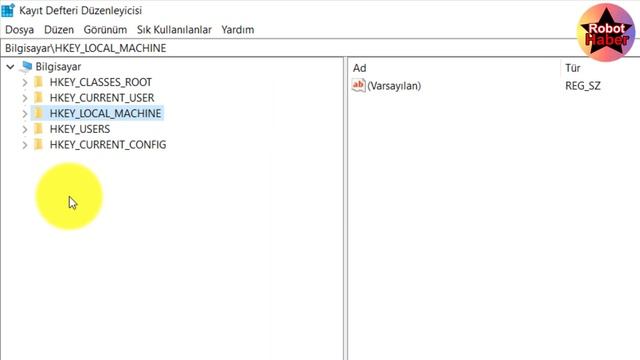Expand the HKEY_CURRENT_CONFIG key
Image resolution: width=640 pixels, height=360 pixels.
pyautogui.click(x=24, y=145)
